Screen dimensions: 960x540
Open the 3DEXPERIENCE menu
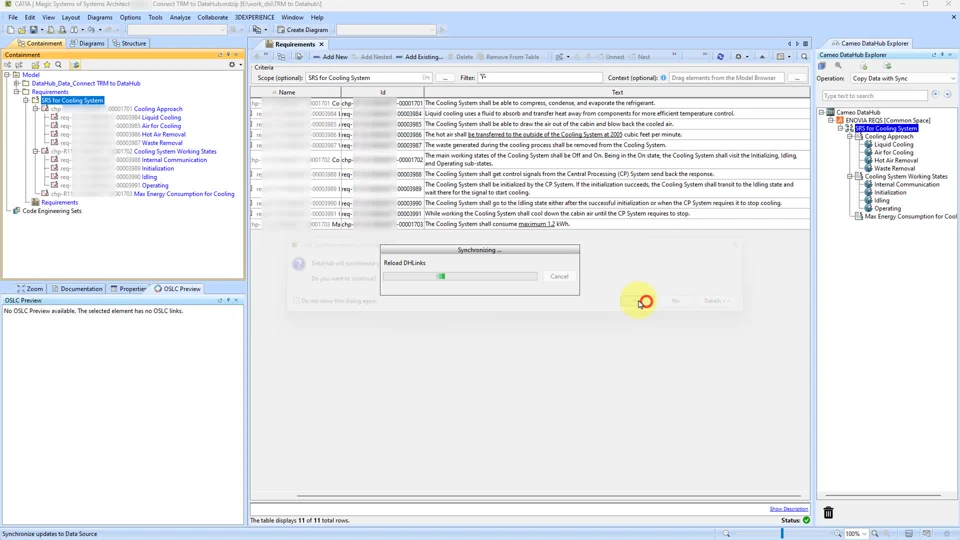click(255, 17)
